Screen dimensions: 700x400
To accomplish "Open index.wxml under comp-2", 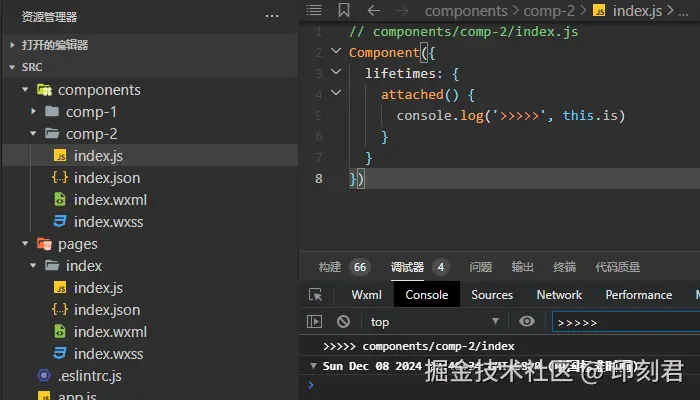I will pos(110,200).
